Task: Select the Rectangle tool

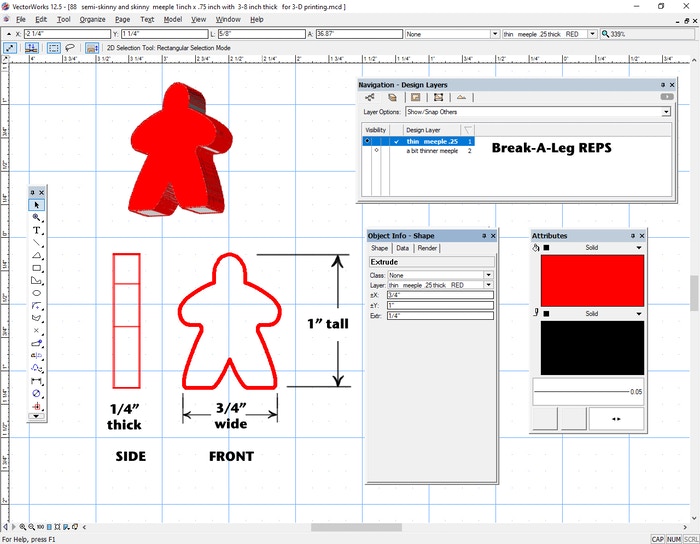Action: [x=36, y=268]
